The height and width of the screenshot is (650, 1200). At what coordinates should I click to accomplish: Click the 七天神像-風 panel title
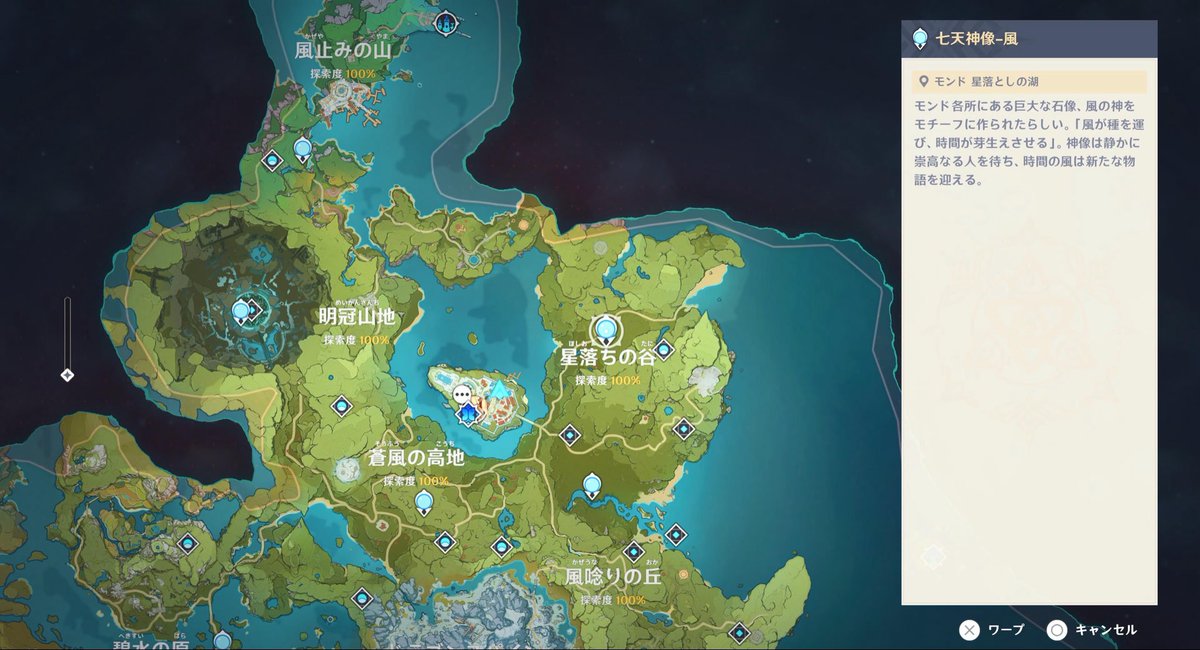976,39
